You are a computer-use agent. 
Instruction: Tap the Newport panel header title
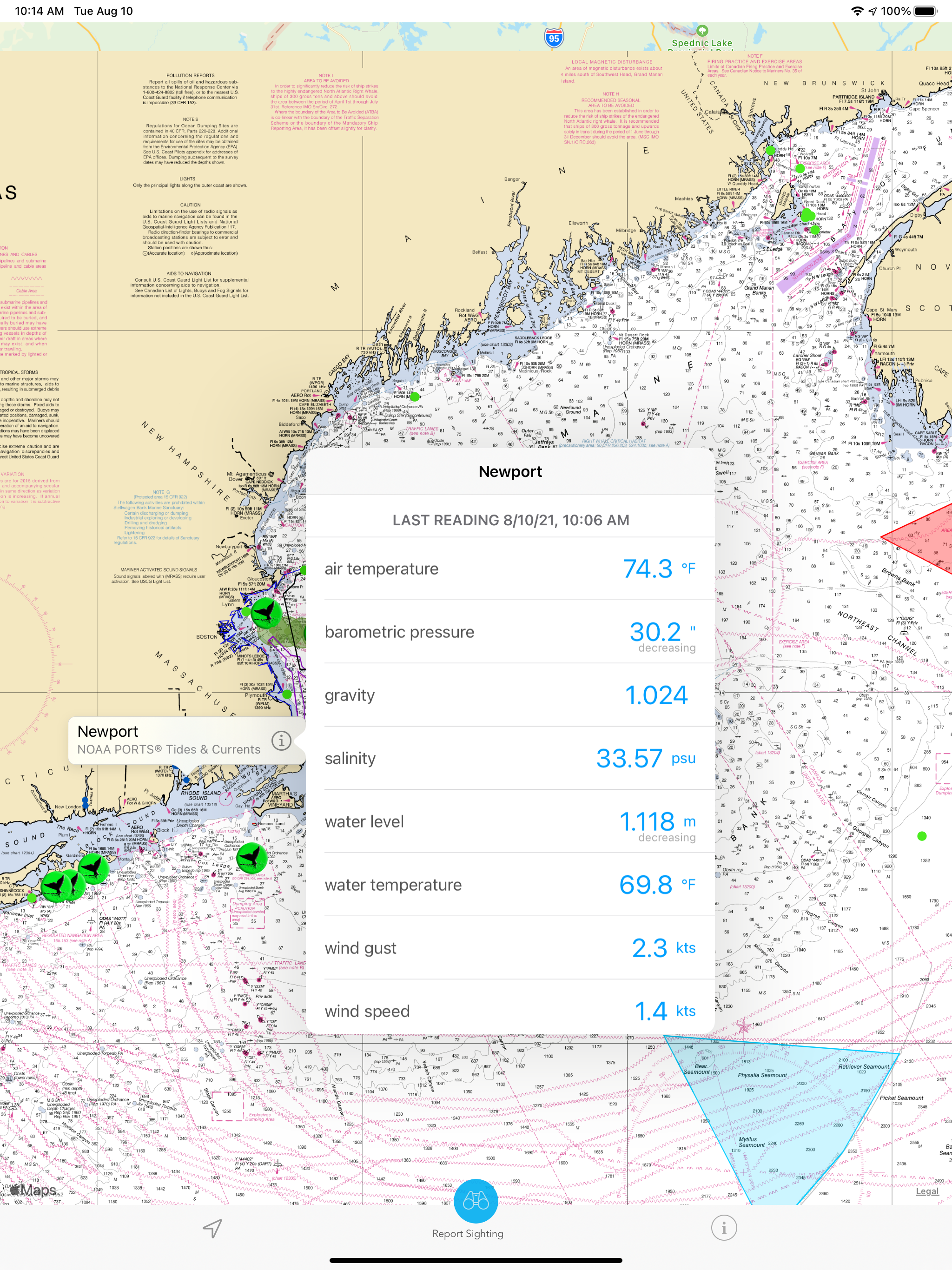point(510,471)
